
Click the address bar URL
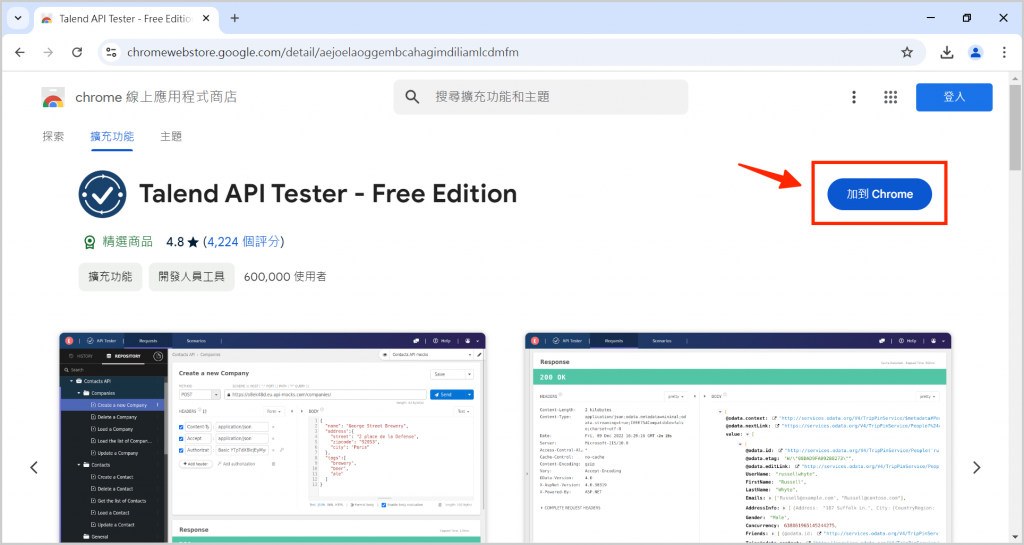click(323, 52)
